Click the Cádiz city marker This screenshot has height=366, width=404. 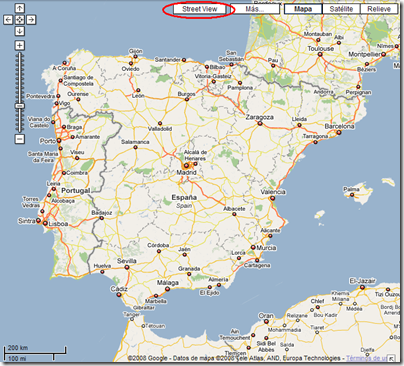pyautogui.click(x=120, y=295)
